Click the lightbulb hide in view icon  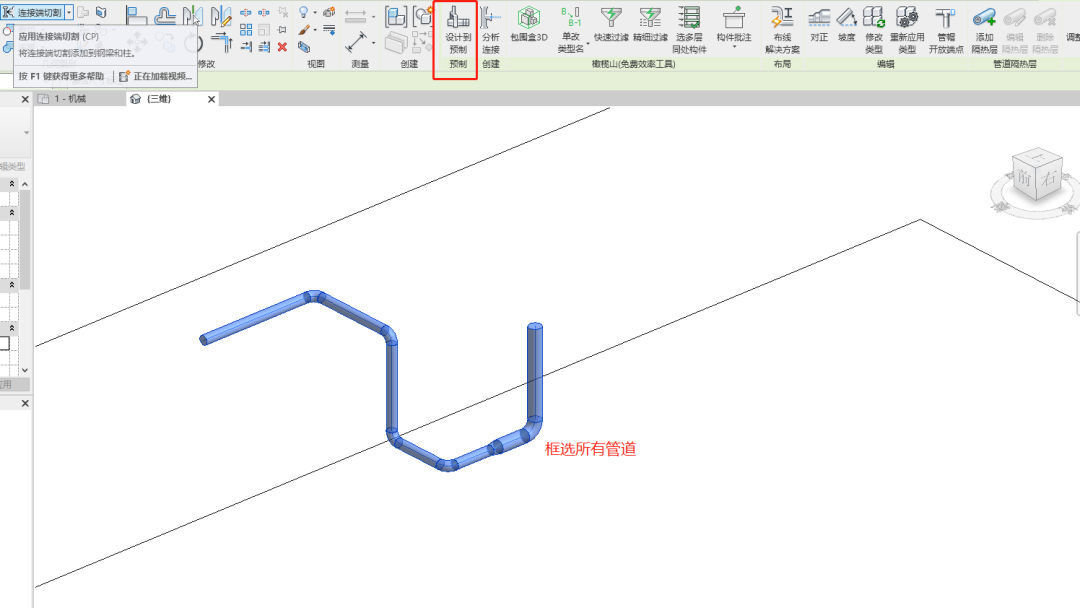click(x=304, y=12)
